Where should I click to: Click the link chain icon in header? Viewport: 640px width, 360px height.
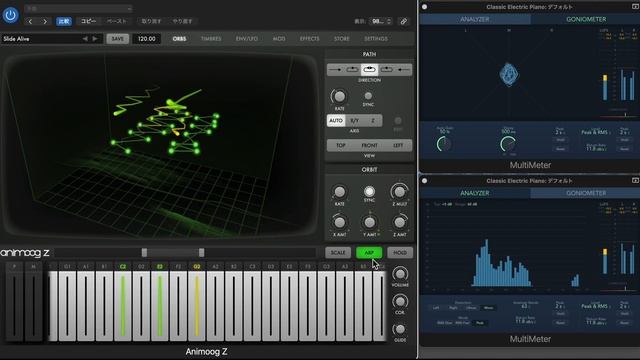404,21
